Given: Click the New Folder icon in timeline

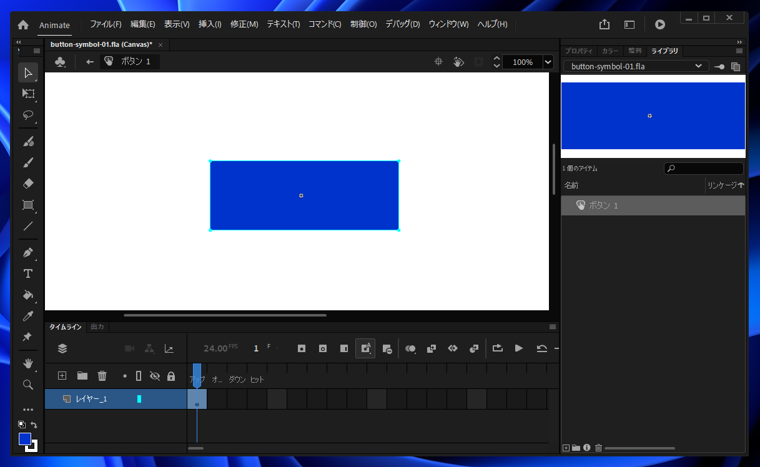Looking at the screenshot, I should click(x=82, y=376).
